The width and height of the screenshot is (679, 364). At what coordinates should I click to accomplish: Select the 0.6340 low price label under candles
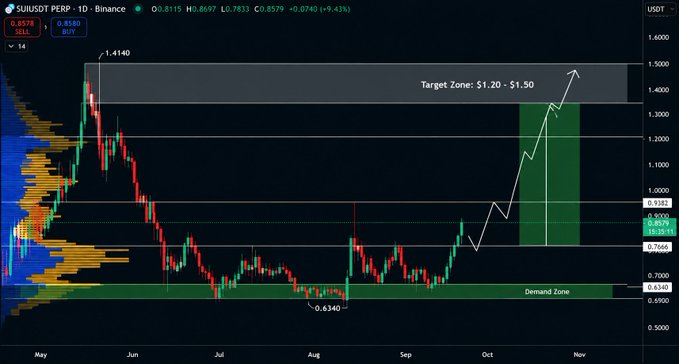point(327,308)
